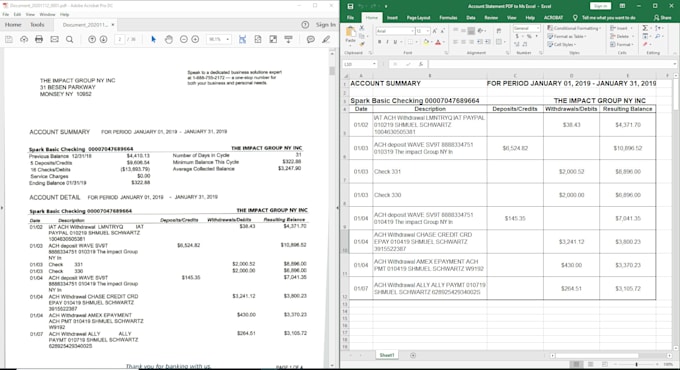Cut selection with scissors icon in Excel
The width and height of the screenshot is (680, 370).
(x=362, y=28)
